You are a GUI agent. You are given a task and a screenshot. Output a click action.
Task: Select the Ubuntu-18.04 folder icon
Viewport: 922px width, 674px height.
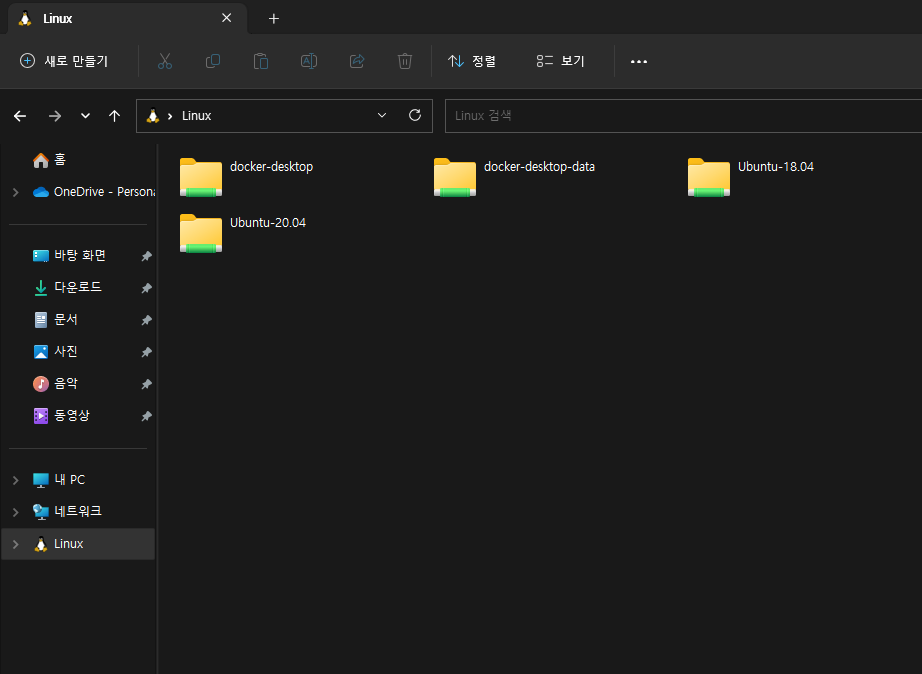coord(709,177)
